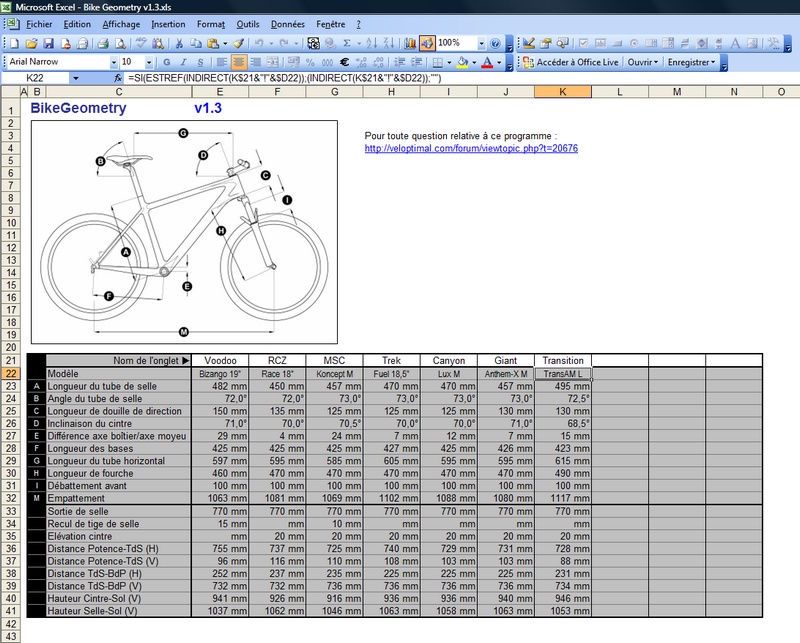Click the Accéder à Office Live button
The width and height of the screenshot is (800, 643).
coord(578,62)
